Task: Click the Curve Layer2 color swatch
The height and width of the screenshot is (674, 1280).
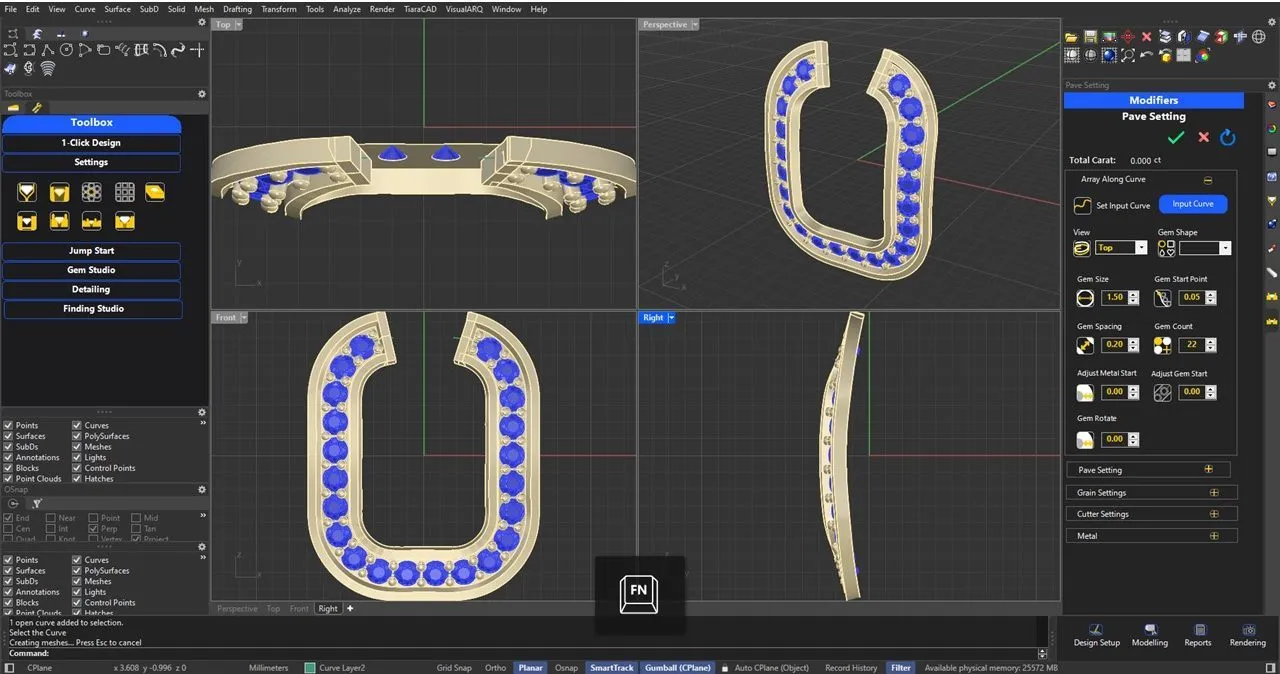Action: click(310, 668)
